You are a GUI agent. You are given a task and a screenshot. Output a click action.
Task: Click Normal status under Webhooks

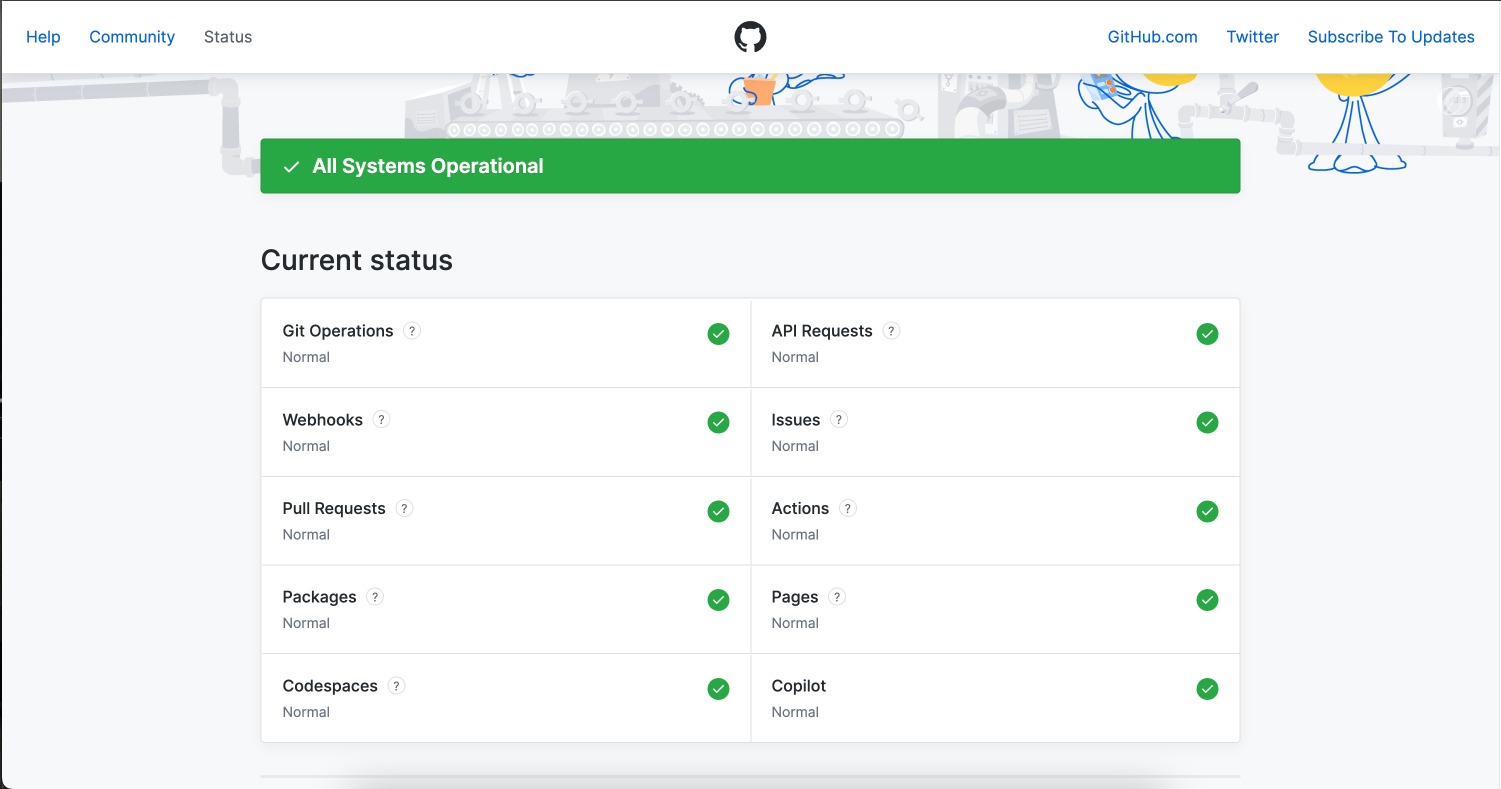click(x=306, y=446)
